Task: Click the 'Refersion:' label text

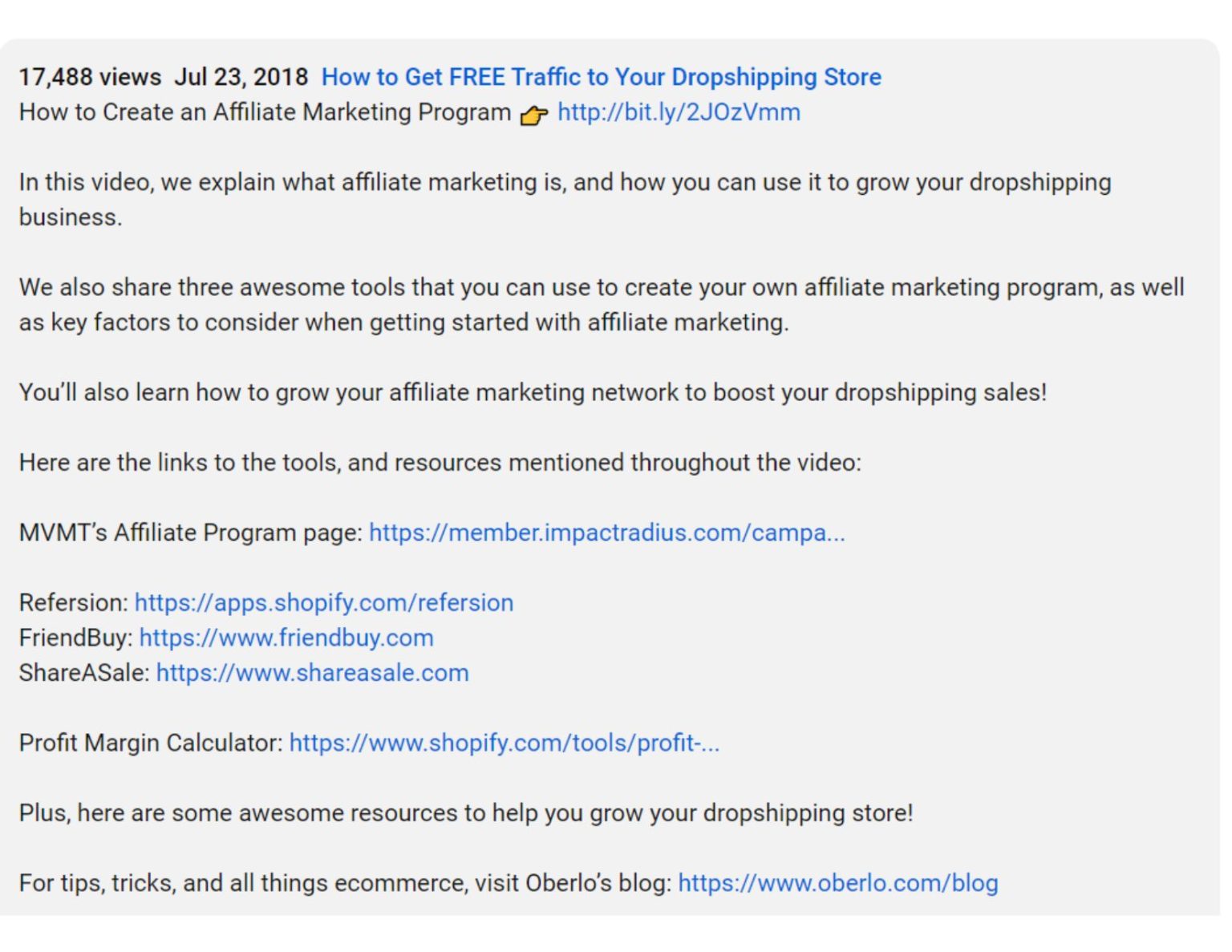Action: [74, 603]
